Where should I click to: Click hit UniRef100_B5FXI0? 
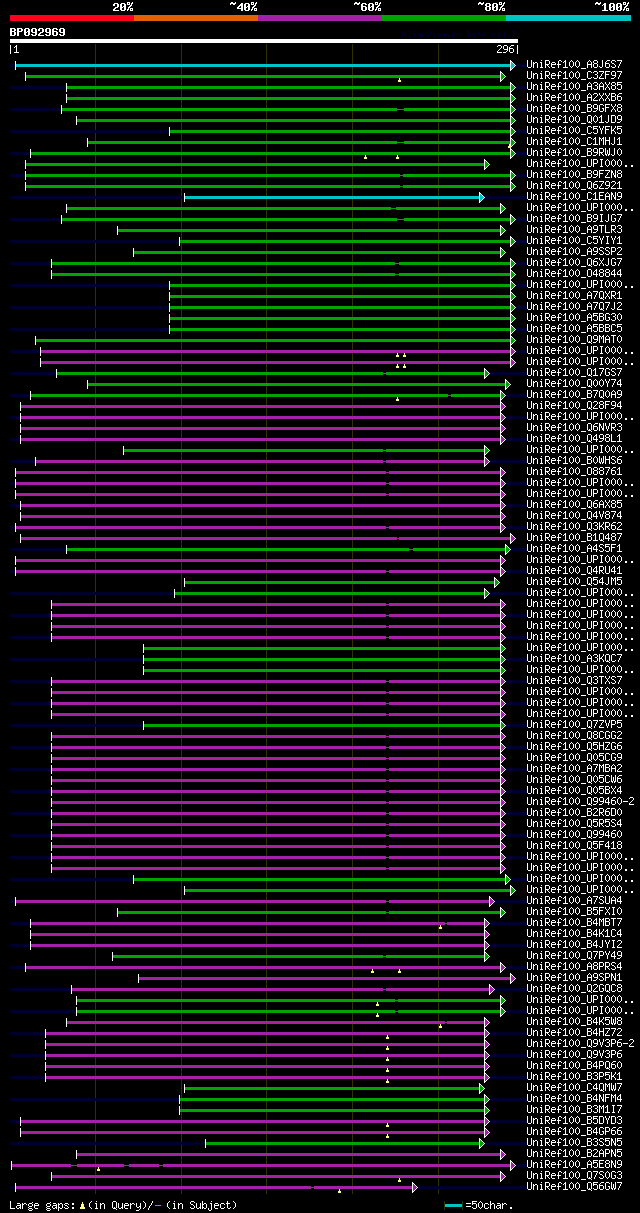tap(574, 911)
